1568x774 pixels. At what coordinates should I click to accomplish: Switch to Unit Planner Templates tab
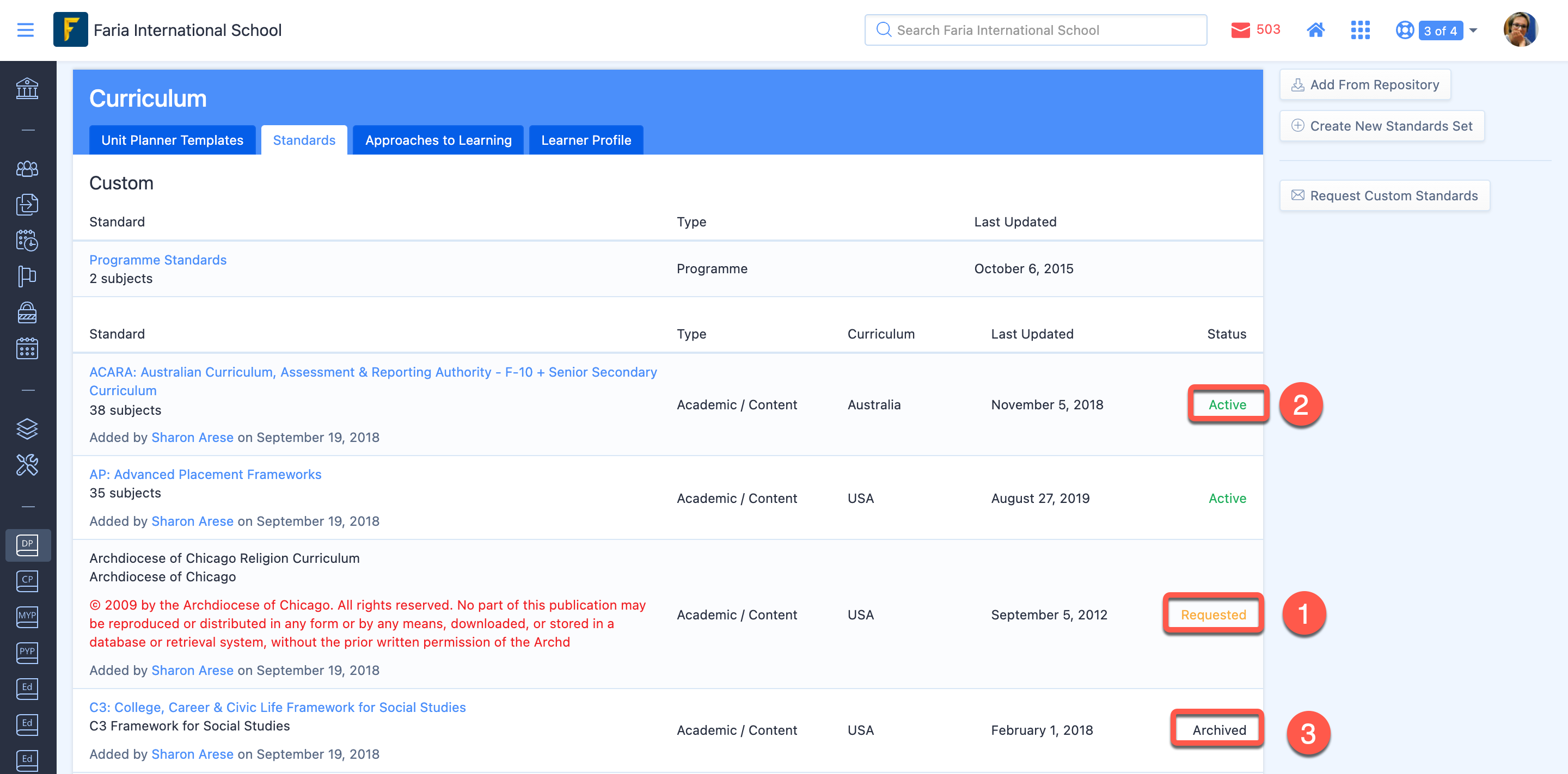click(172, 140)
